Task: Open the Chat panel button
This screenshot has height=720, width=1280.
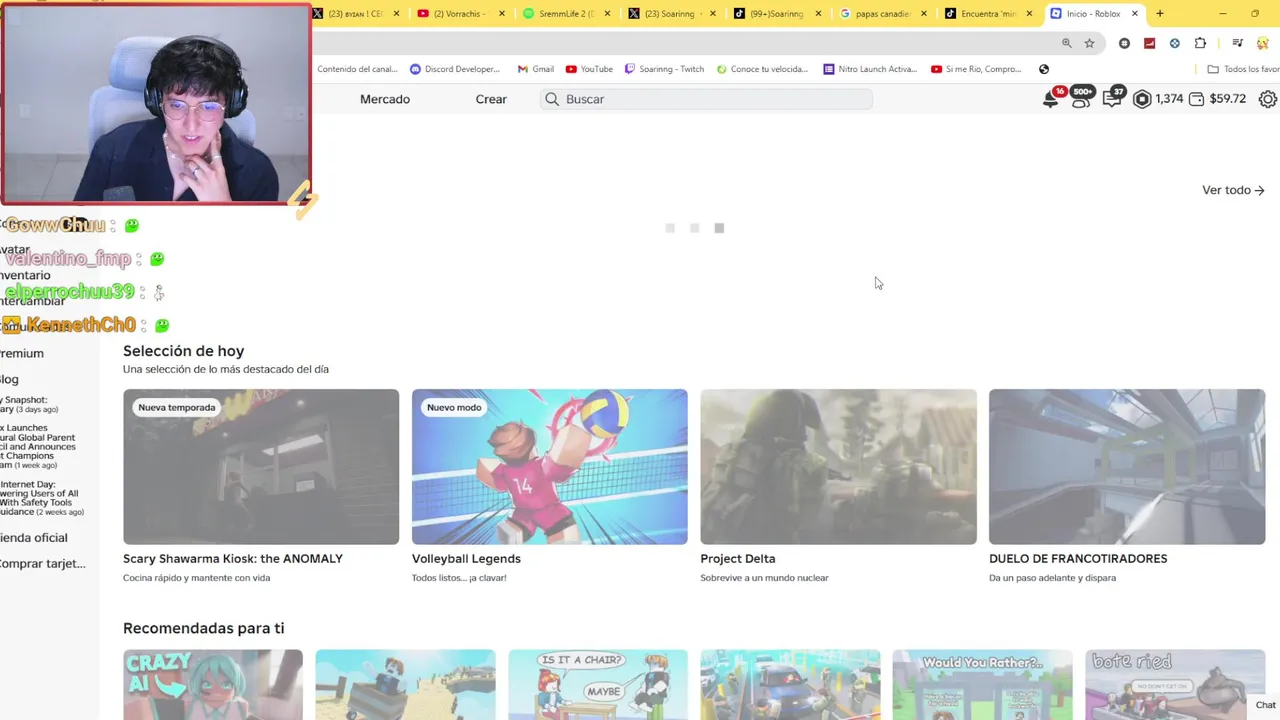Action: pyautogui.click(x=1265, y=705)
